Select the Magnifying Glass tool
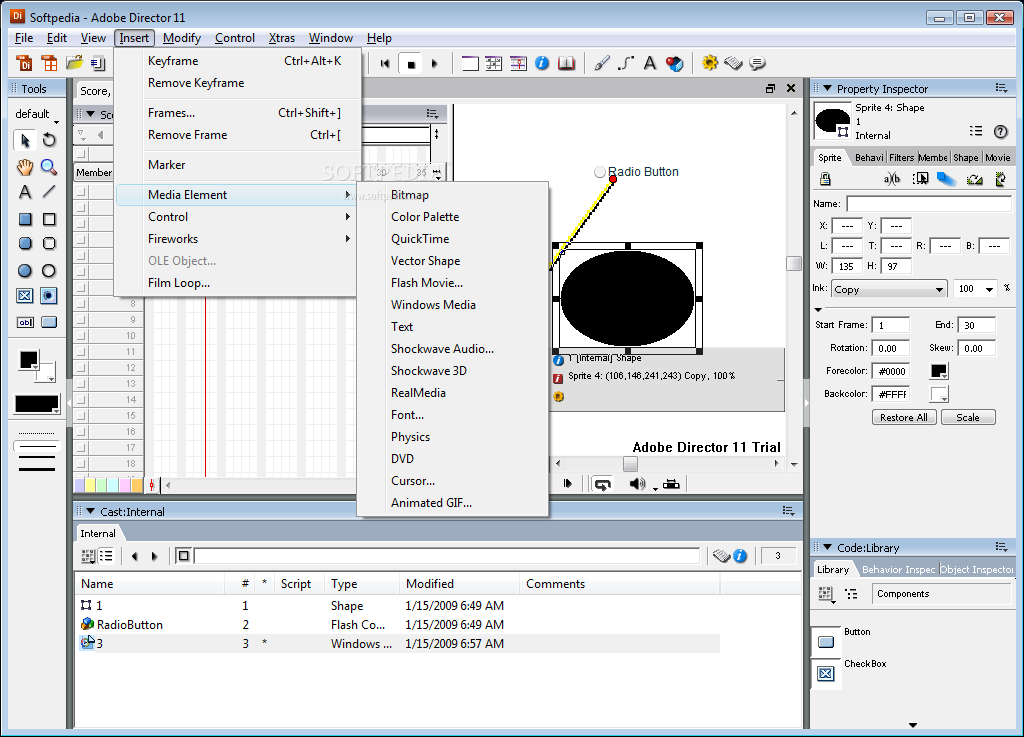The height and width of the screenshot is (737, 1024). click(x=49, y=167)
